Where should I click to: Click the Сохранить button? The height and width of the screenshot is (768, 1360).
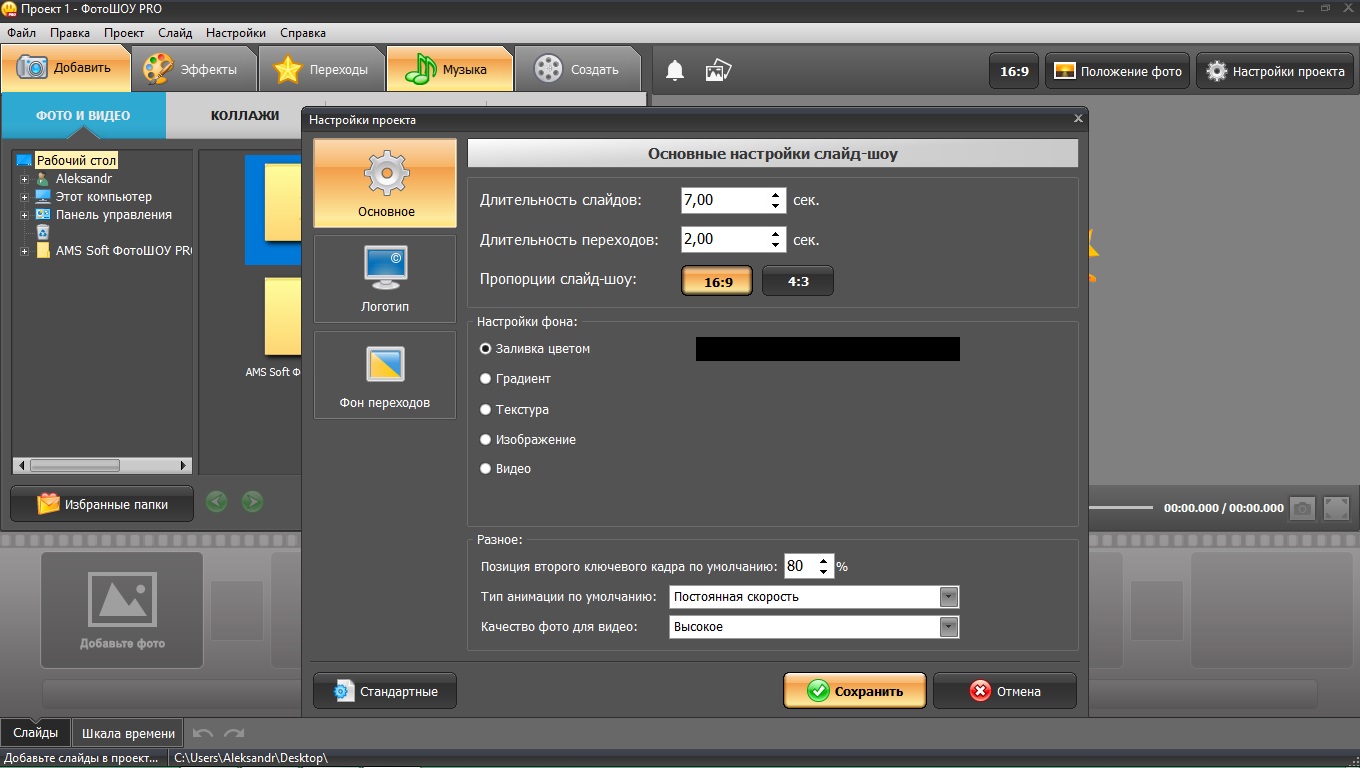click(x=854, y=691)
